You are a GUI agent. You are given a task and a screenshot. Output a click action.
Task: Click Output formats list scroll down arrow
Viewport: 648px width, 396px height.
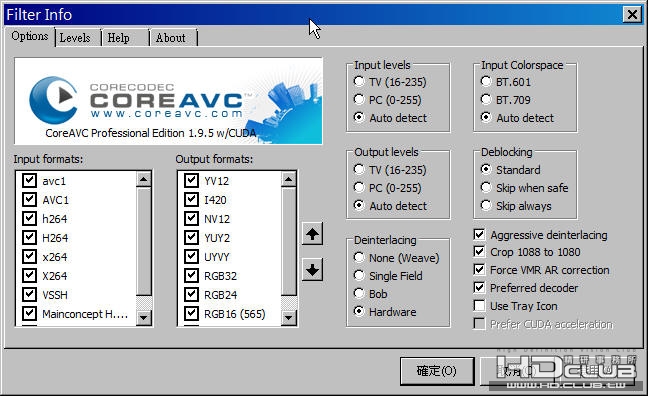(288, 317)
